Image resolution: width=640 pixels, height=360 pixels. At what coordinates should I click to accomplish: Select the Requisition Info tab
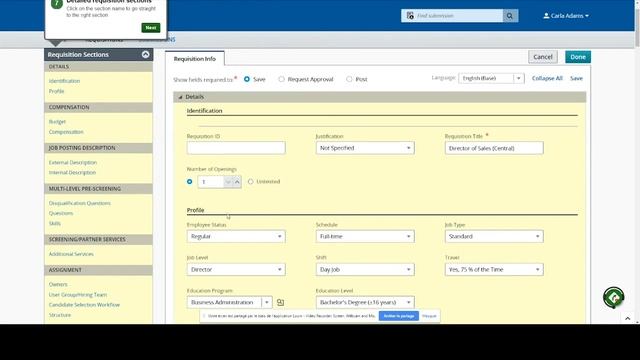coord(195,59)
